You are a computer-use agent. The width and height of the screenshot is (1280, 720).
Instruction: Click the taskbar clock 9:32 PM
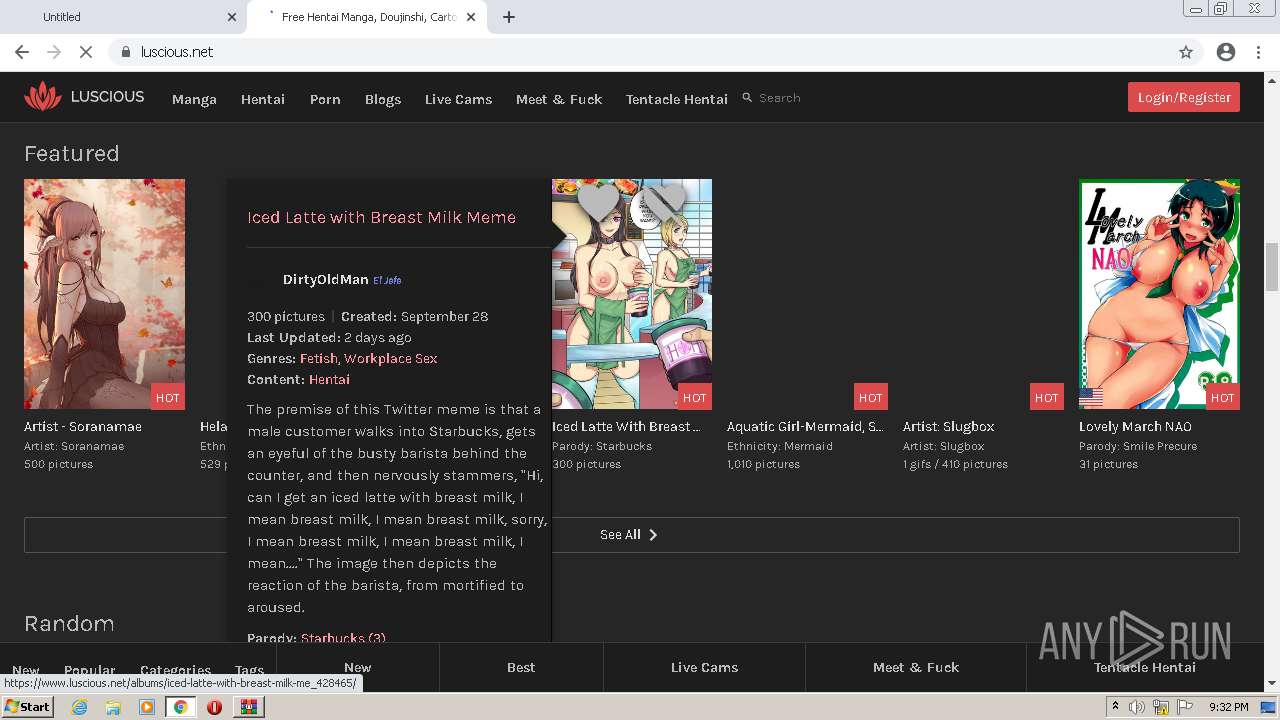[1228, 707]
